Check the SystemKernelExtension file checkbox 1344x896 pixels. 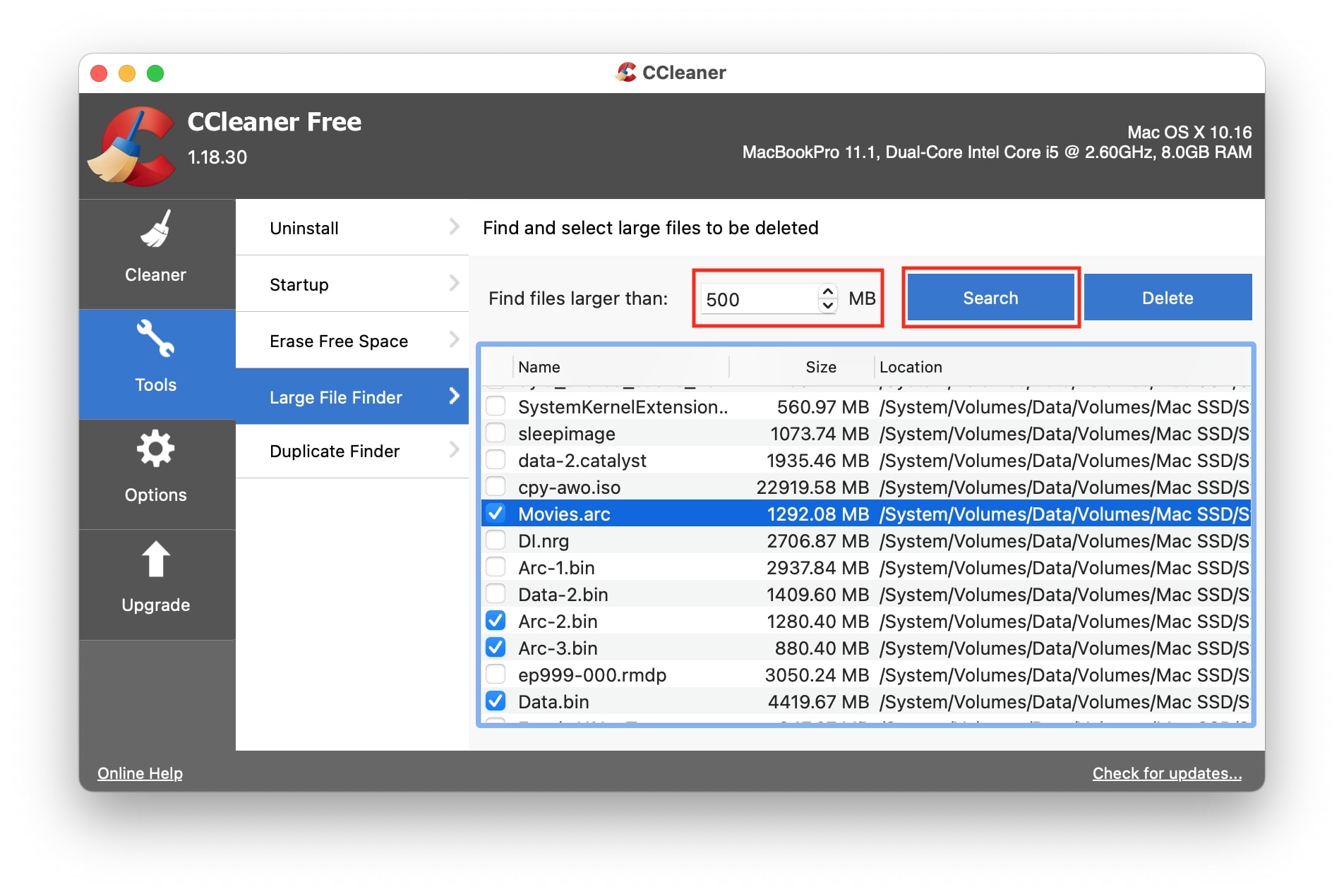click(x=496, y=406)
